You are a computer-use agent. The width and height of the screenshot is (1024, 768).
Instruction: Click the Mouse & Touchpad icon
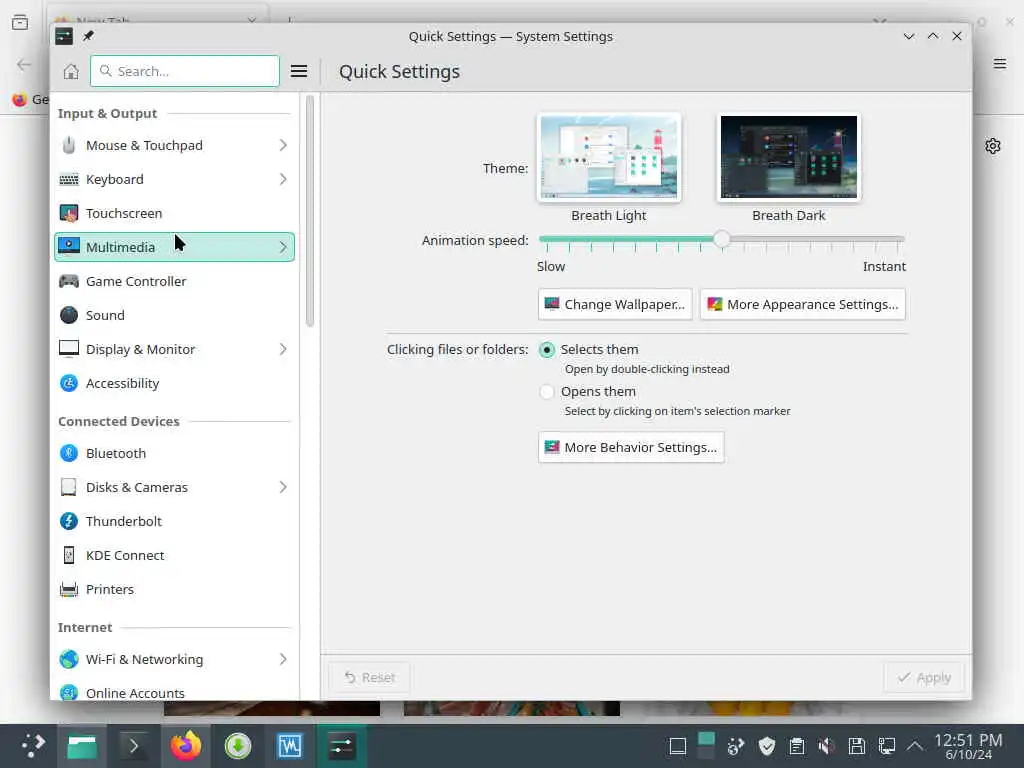pos(69,145)
